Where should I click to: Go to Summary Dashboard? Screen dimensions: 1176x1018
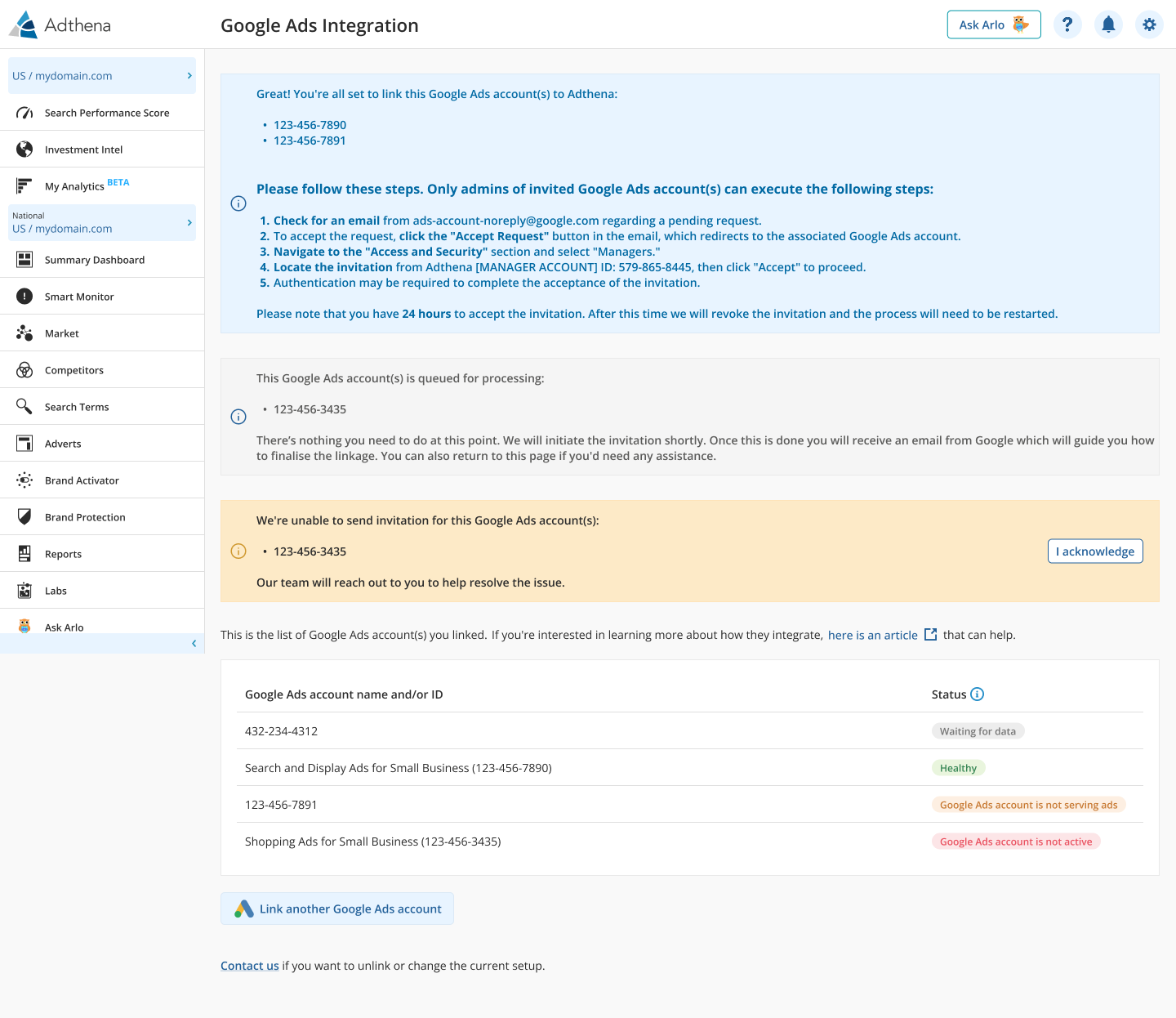click(x=95, y=260)
